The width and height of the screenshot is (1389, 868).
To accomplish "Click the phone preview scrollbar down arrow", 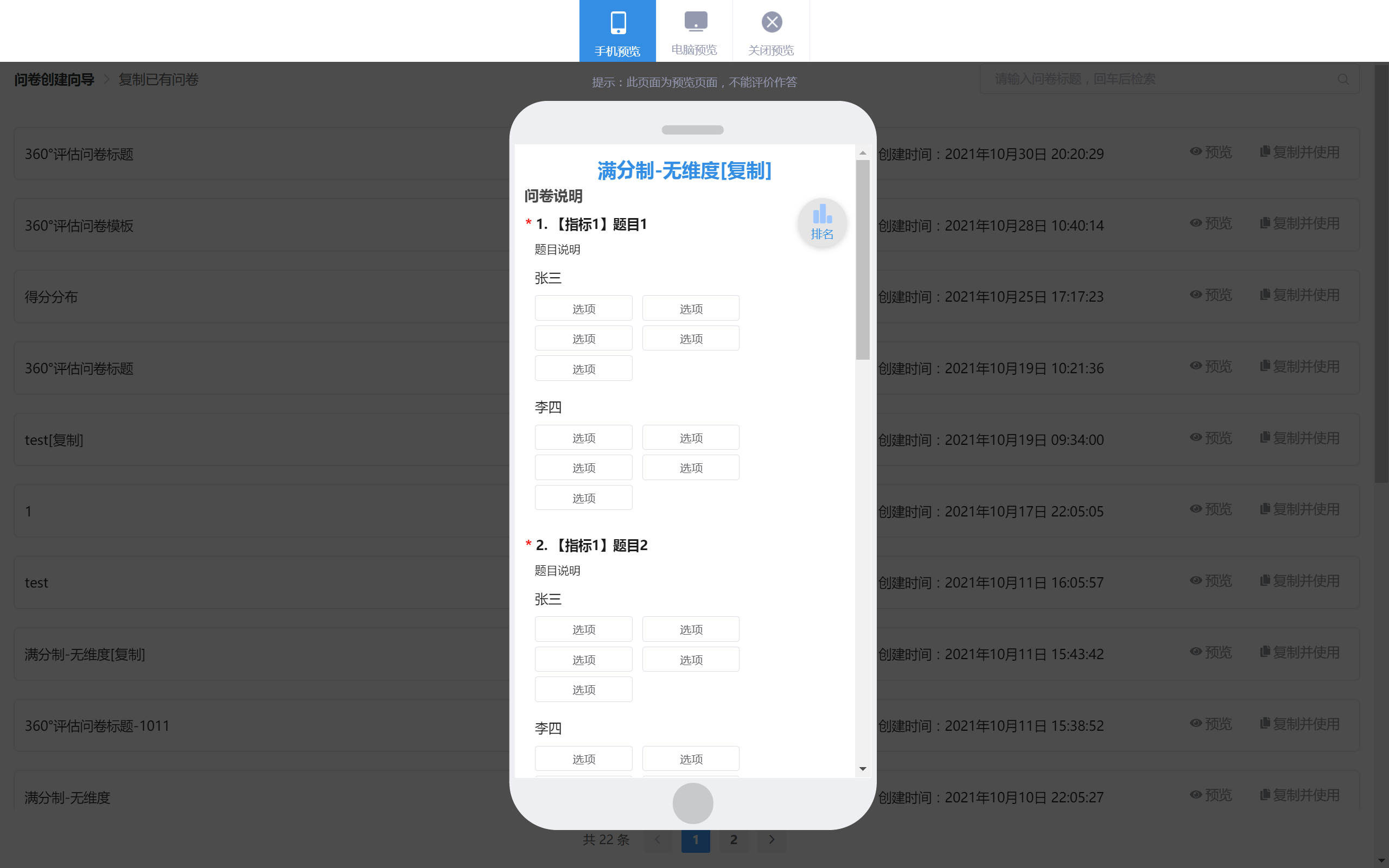I will (863, 769).
